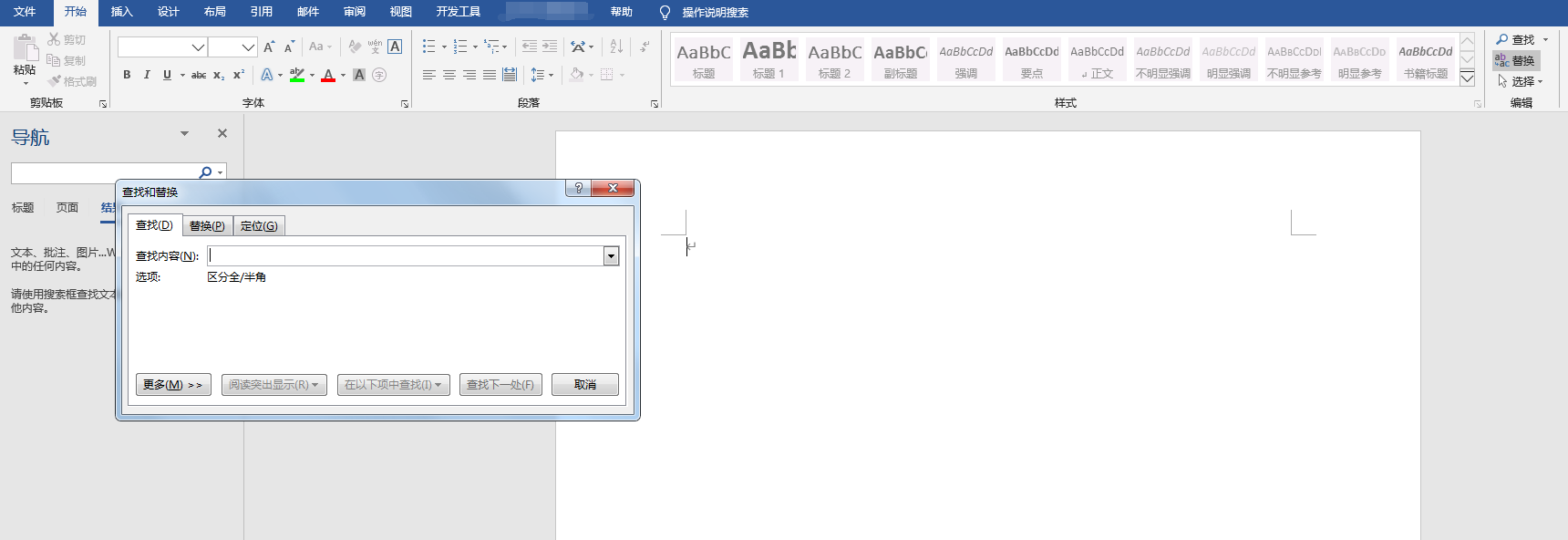
Task: Show or hide paragraph marks
Action: [645, 47]
